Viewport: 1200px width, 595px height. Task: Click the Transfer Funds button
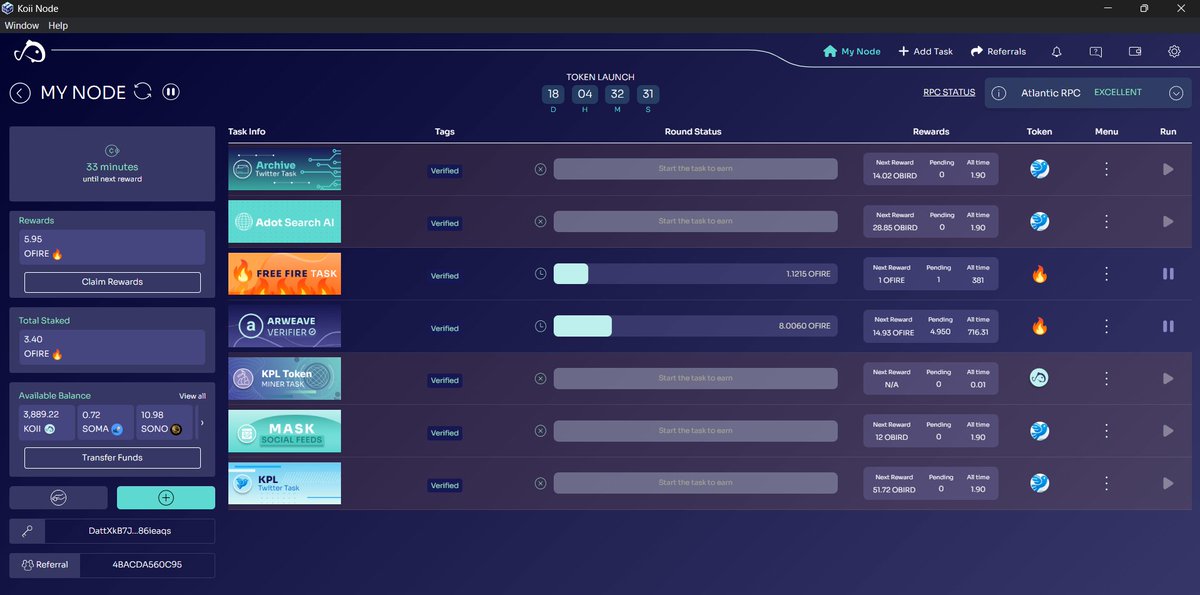[x=112, y=458]
